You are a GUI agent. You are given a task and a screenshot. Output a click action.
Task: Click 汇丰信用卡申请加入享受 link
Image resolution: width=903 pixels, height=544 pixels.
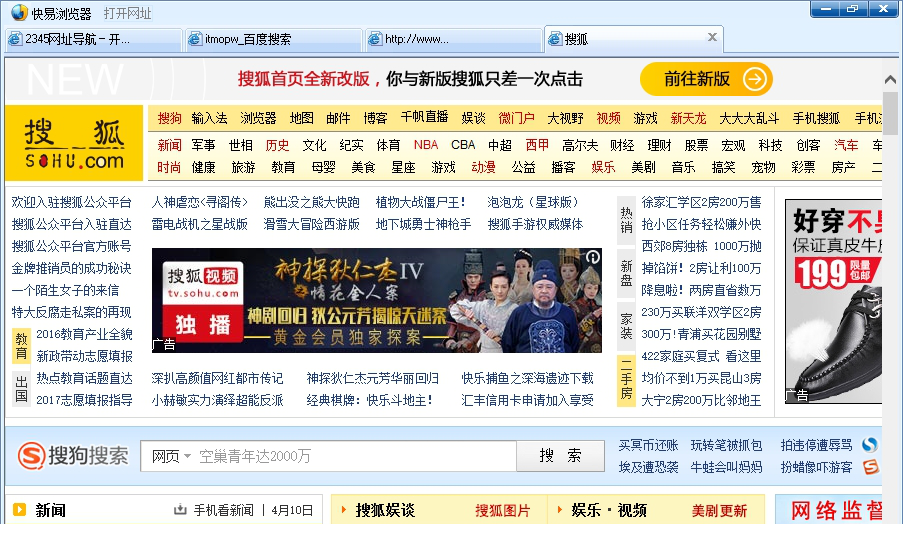pyautogui.click(x=527, y=400)
